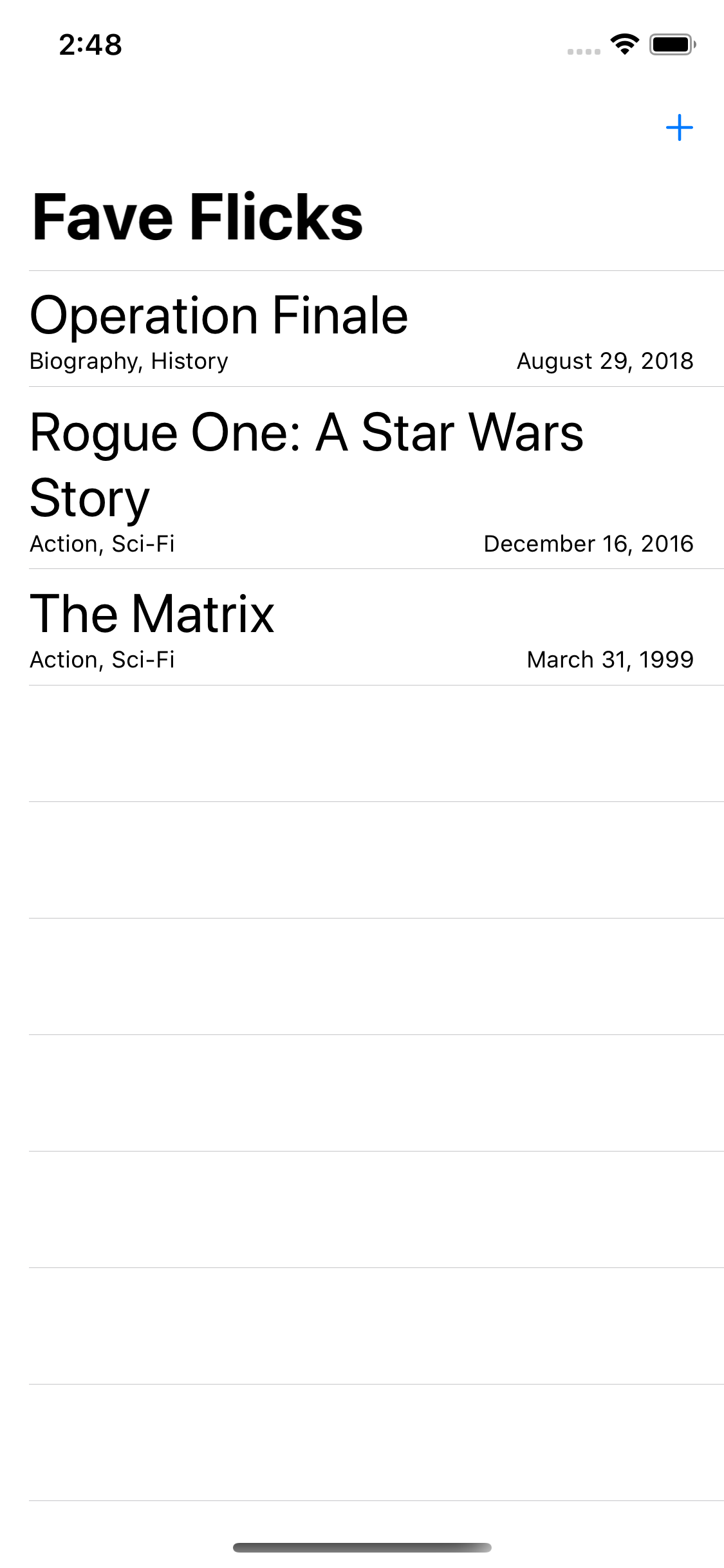The height and width of the screenshot is (1568, 724).
Task: Tap the bottommost empty list row
Action: click(x=376, y=1442)
